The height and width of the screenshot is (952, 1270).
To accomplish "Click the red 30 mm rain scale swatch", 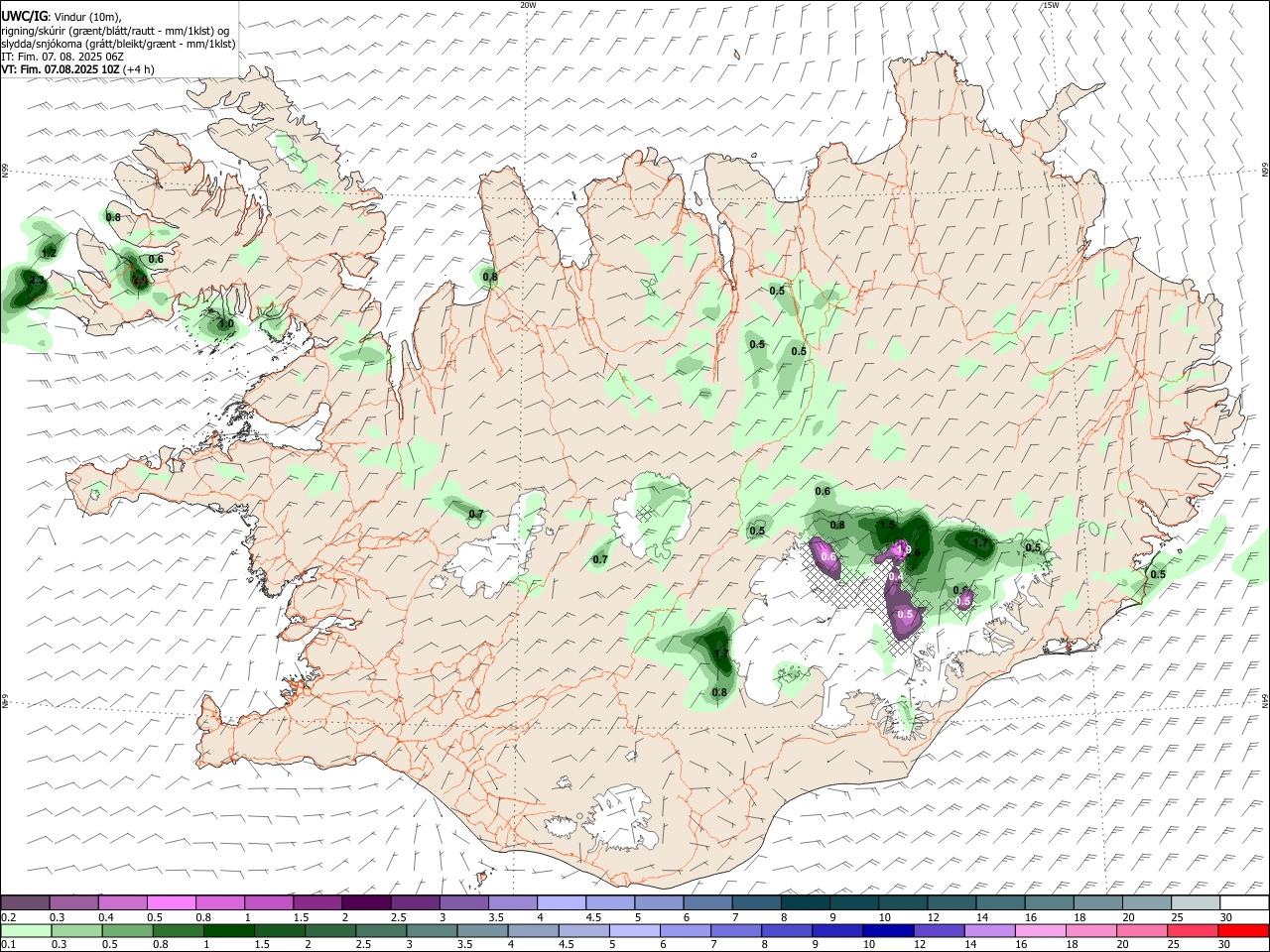I will [1244, 931].
